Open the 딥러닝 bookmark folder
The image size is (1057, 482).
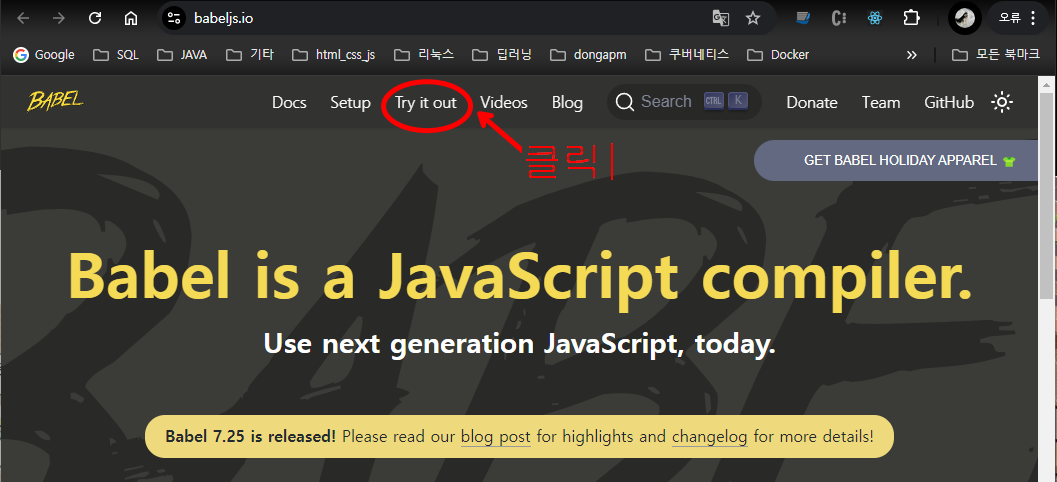tap(502, 55)
